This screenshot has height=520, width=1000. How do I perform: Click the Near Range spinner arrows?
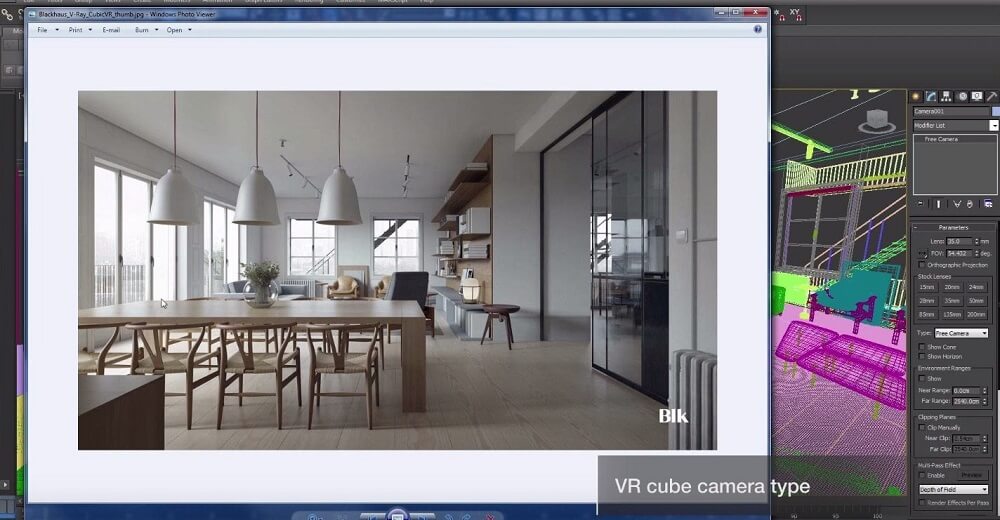pos(985,390)
